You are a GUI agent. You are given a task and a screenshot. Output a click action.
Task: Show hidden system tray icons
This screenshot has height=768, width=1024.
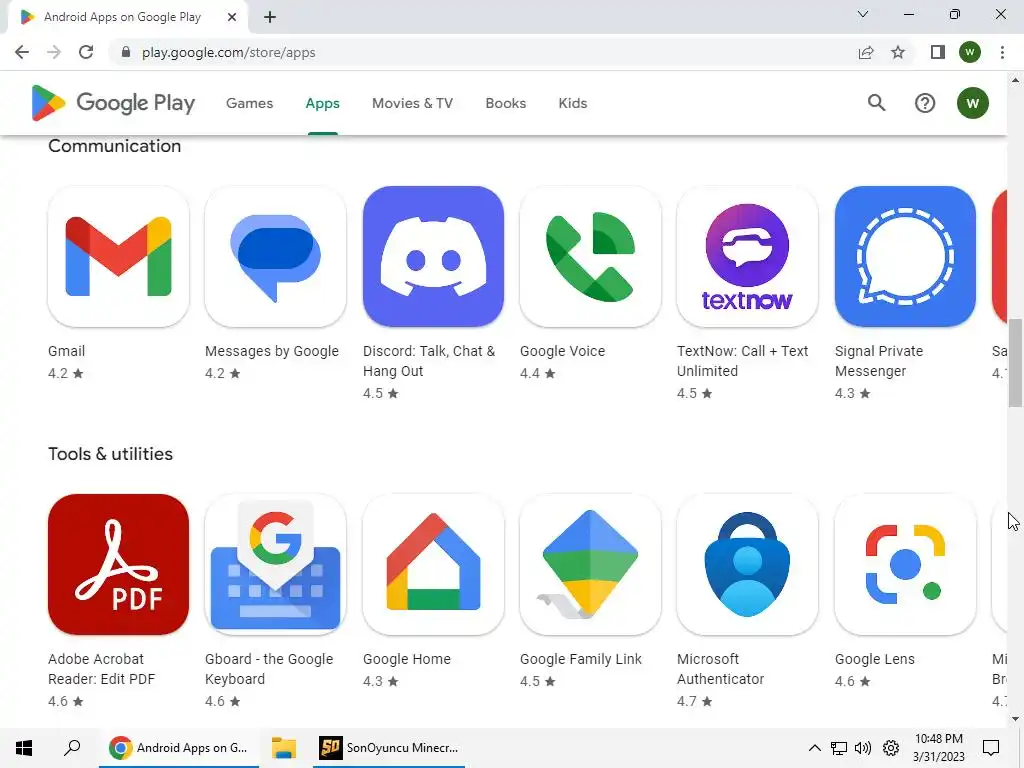814,748
